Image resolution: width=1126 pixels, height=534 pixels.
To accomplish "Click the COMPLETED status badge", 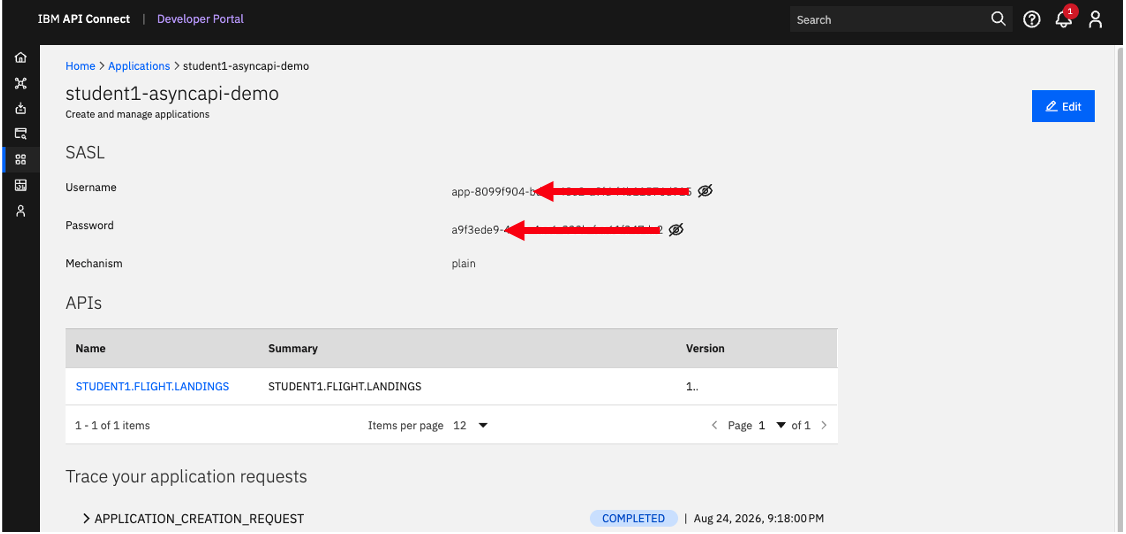I will [x=633, y=518].
